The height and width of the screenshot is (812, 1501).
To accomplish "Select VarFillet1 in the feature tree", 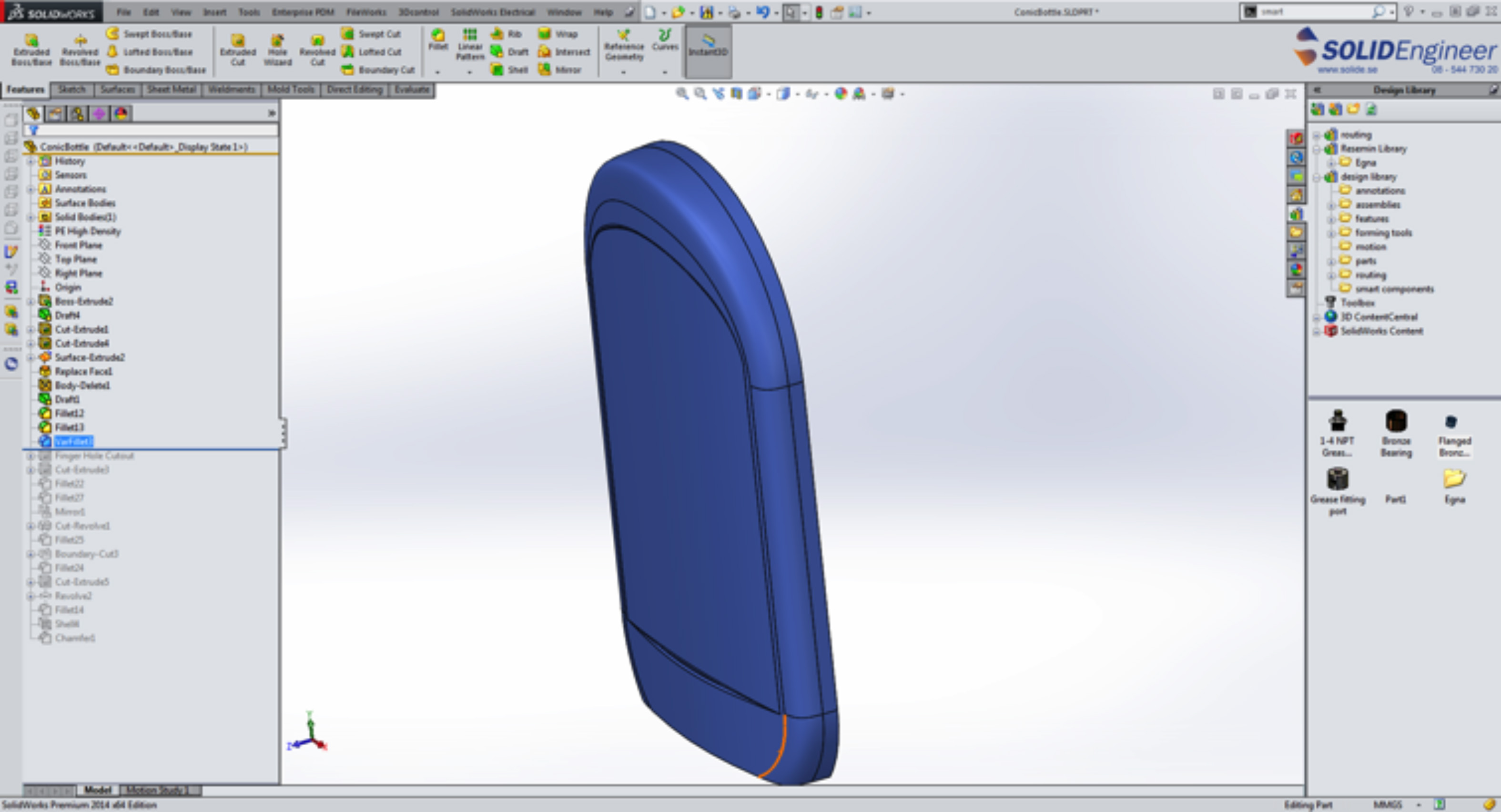I will (73, 442).
